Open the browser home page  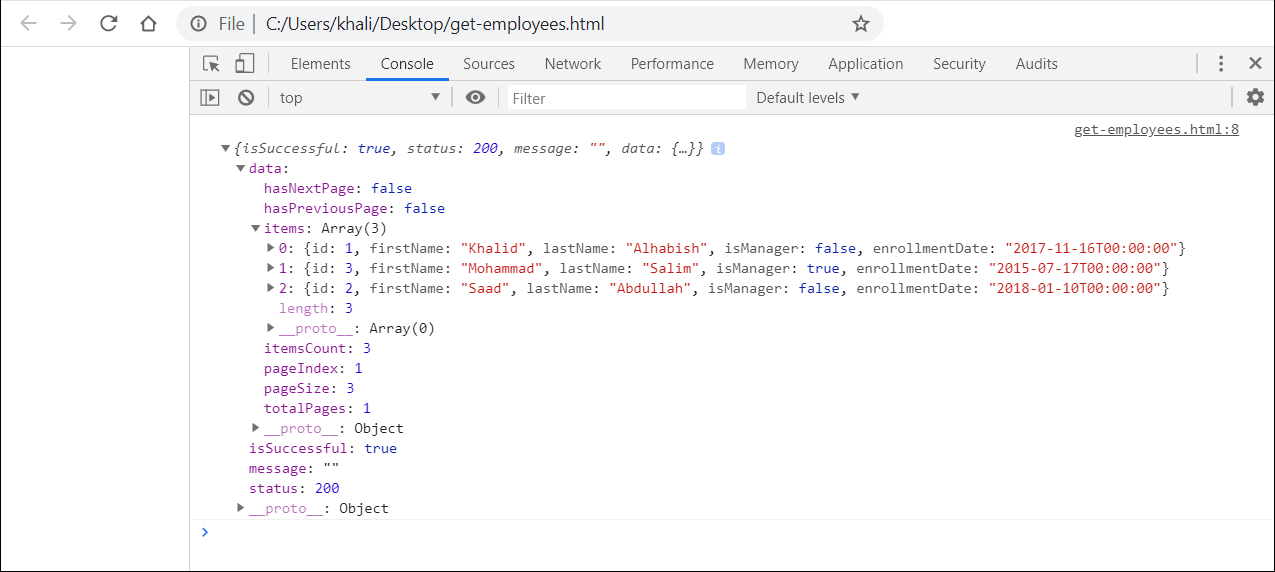[x=148, y=24]
